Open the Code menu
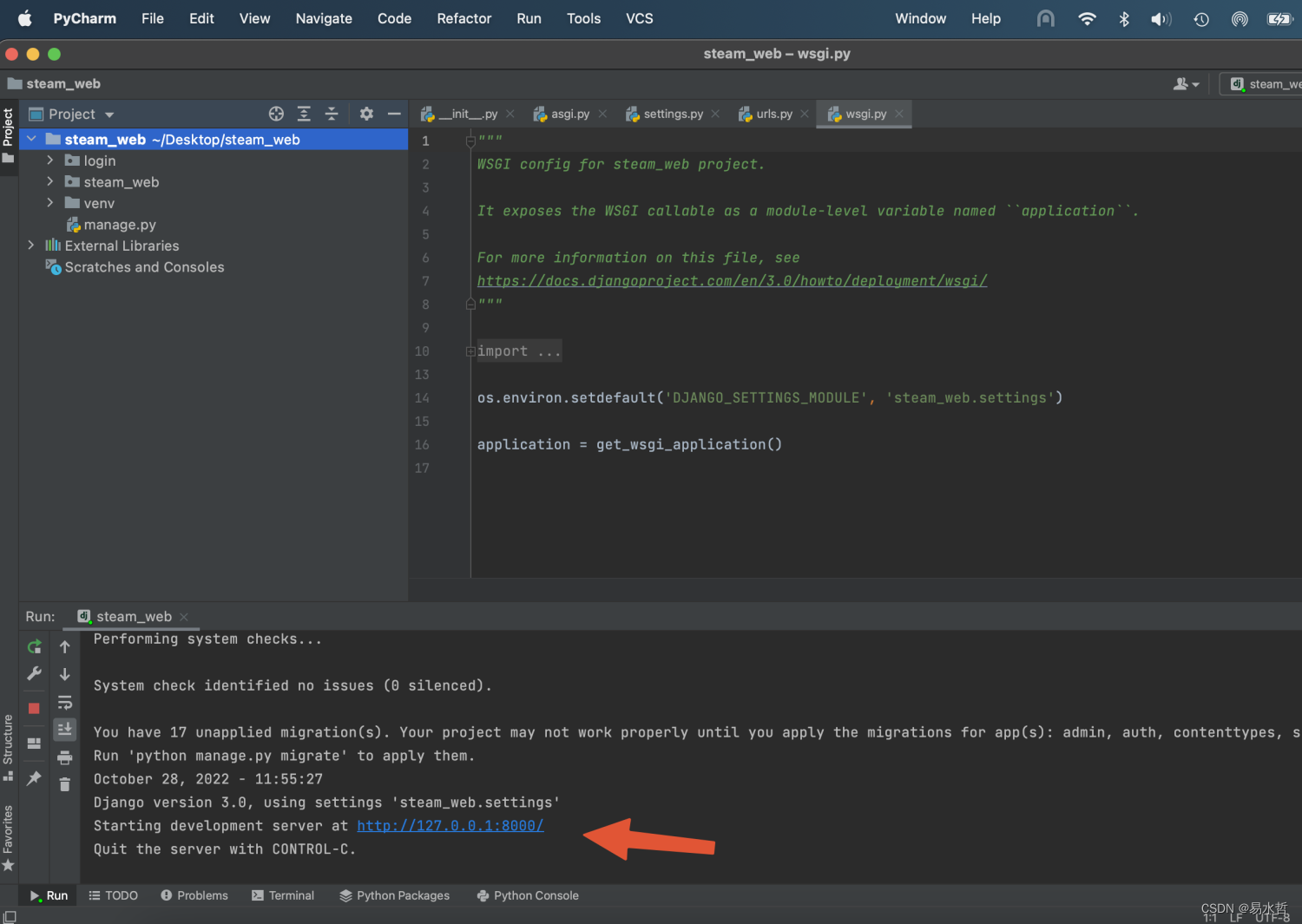The image size is (1302, 924). pos(394,18)
